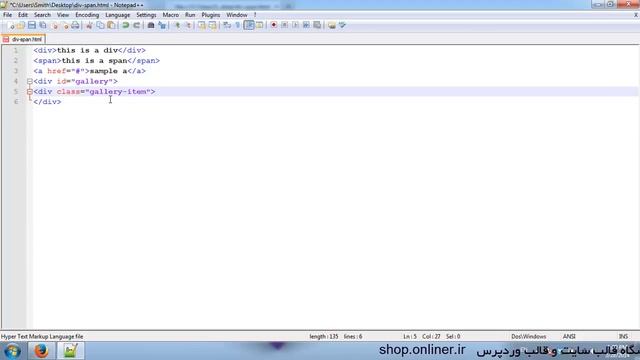Open the User Defined Language dialog icon

point(260,25)
